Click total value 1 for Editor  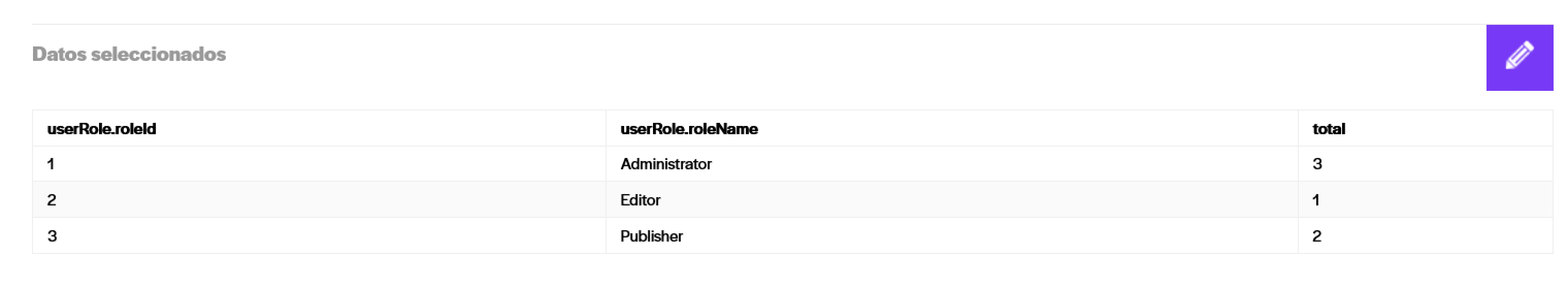pyautogui.click(x=1316, y=200)
